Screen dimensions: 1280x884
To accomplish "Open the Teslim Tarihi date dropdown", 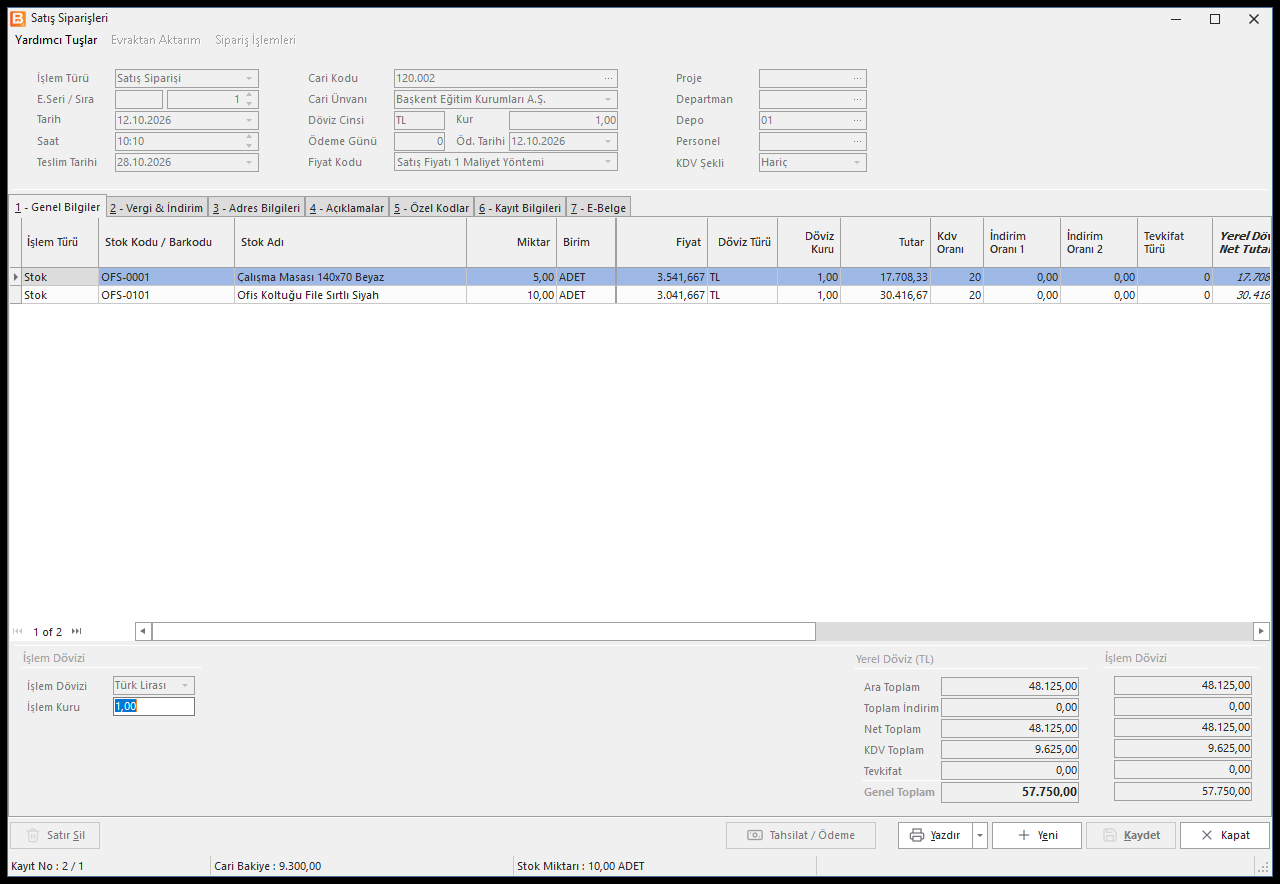I will tap(249, 162).
